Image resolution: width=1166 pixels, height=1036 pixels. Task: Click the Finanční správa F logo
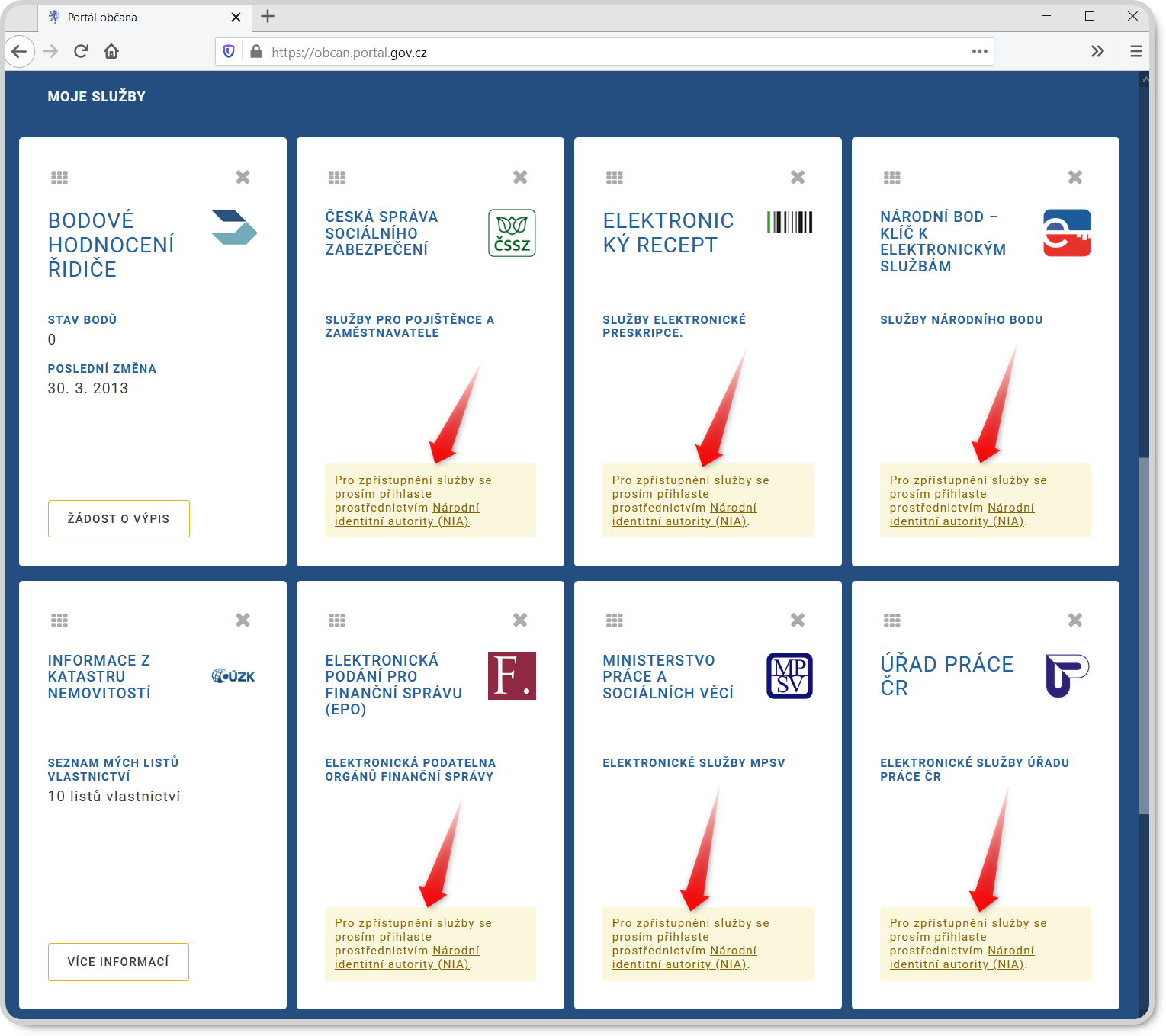[512, 675]
